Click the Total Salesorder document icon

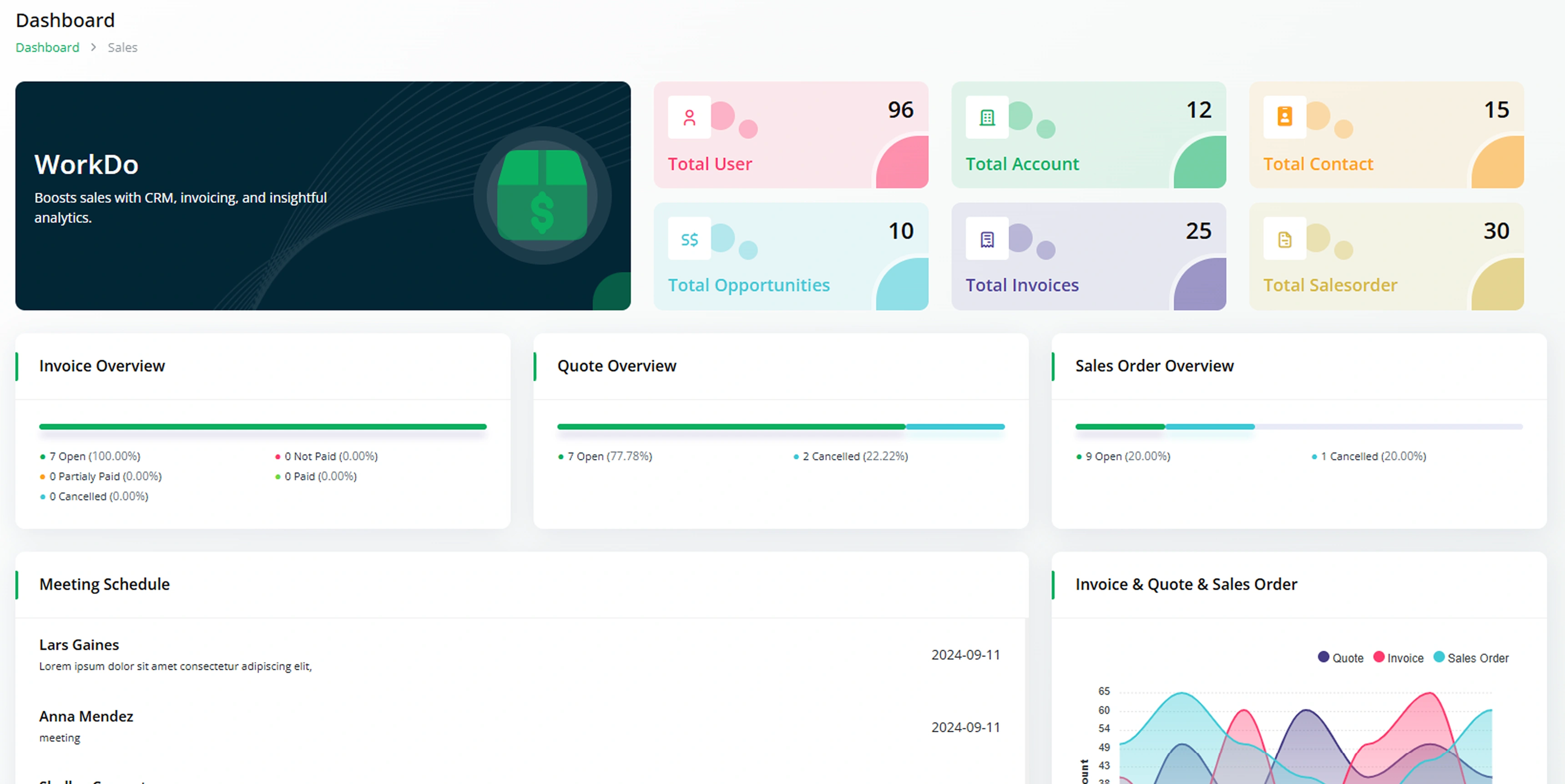pyautogui.click(x=1284, y=239)
